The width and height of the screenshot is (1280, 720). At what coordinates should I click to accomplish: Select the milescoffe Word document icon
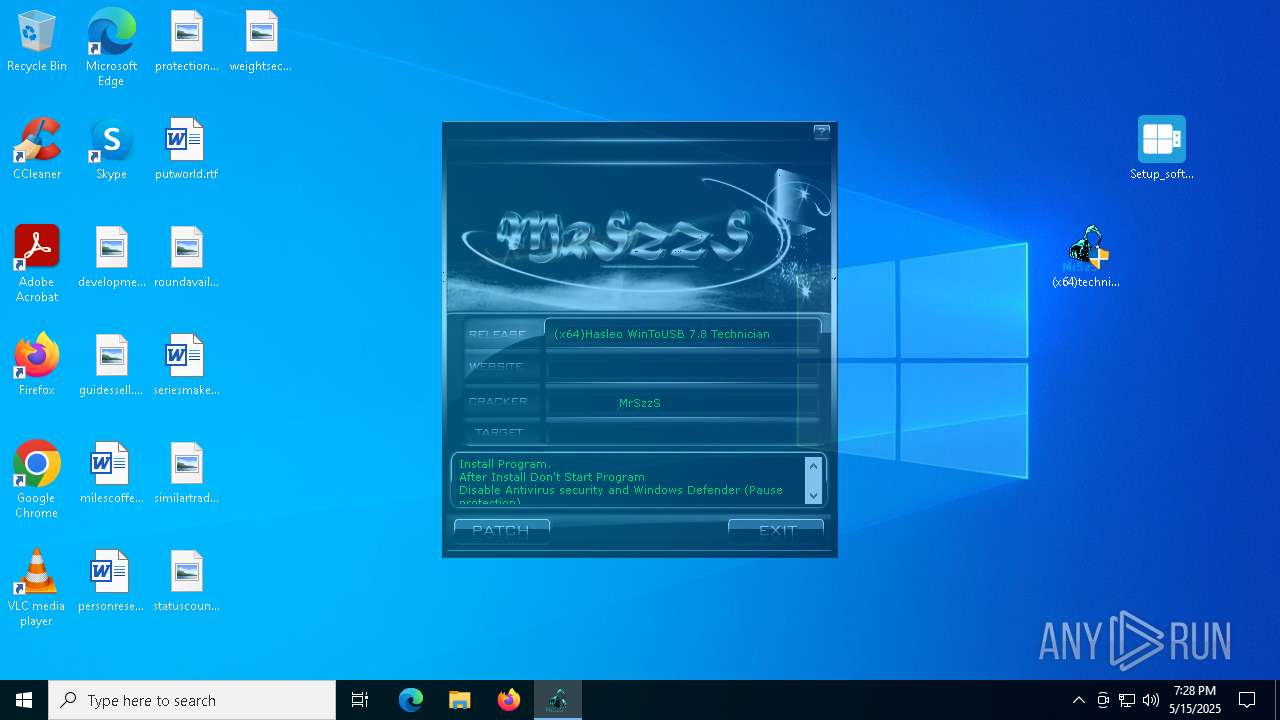click(112, 474)
